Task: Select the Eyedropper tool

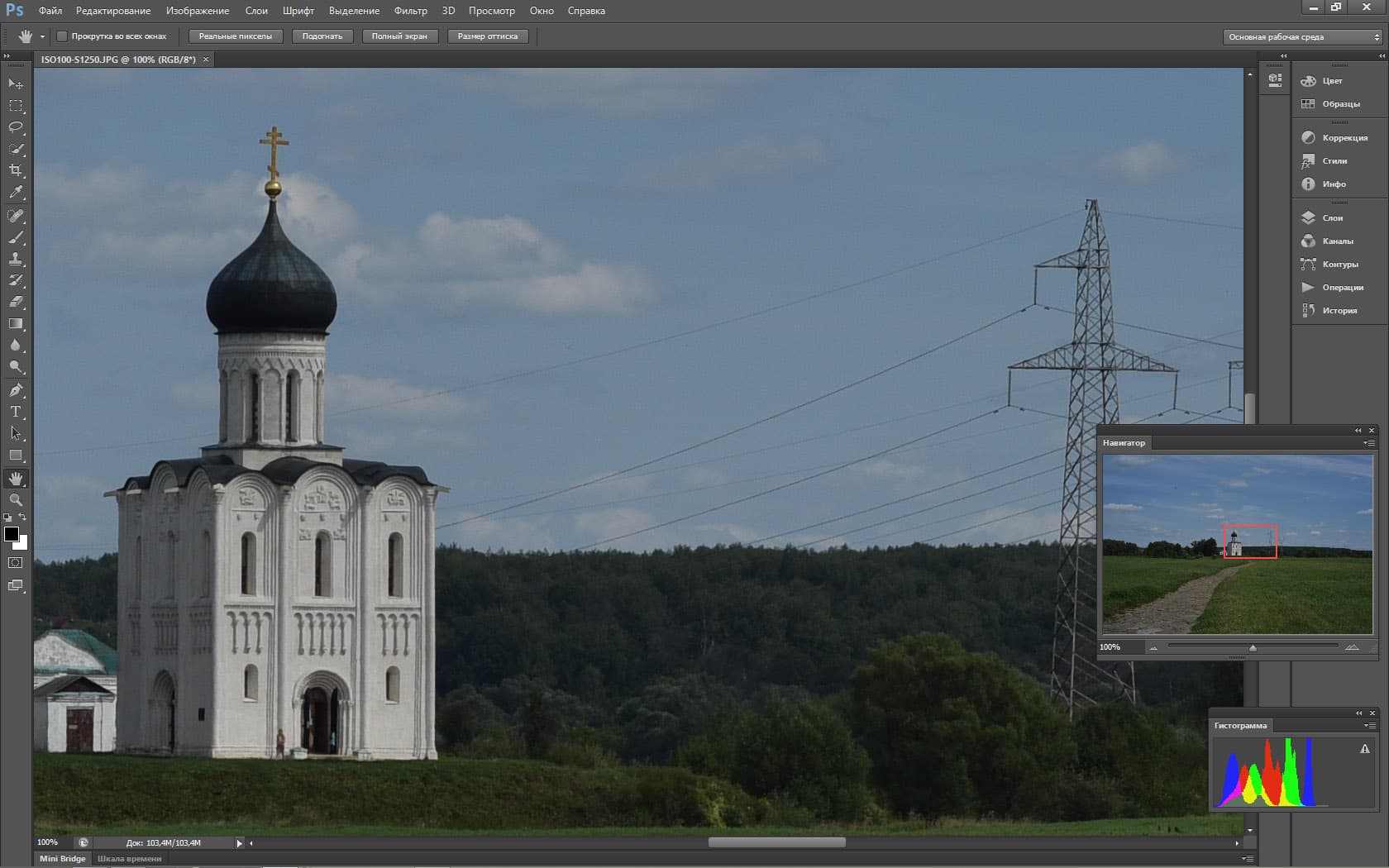Action: pos(16,192)
